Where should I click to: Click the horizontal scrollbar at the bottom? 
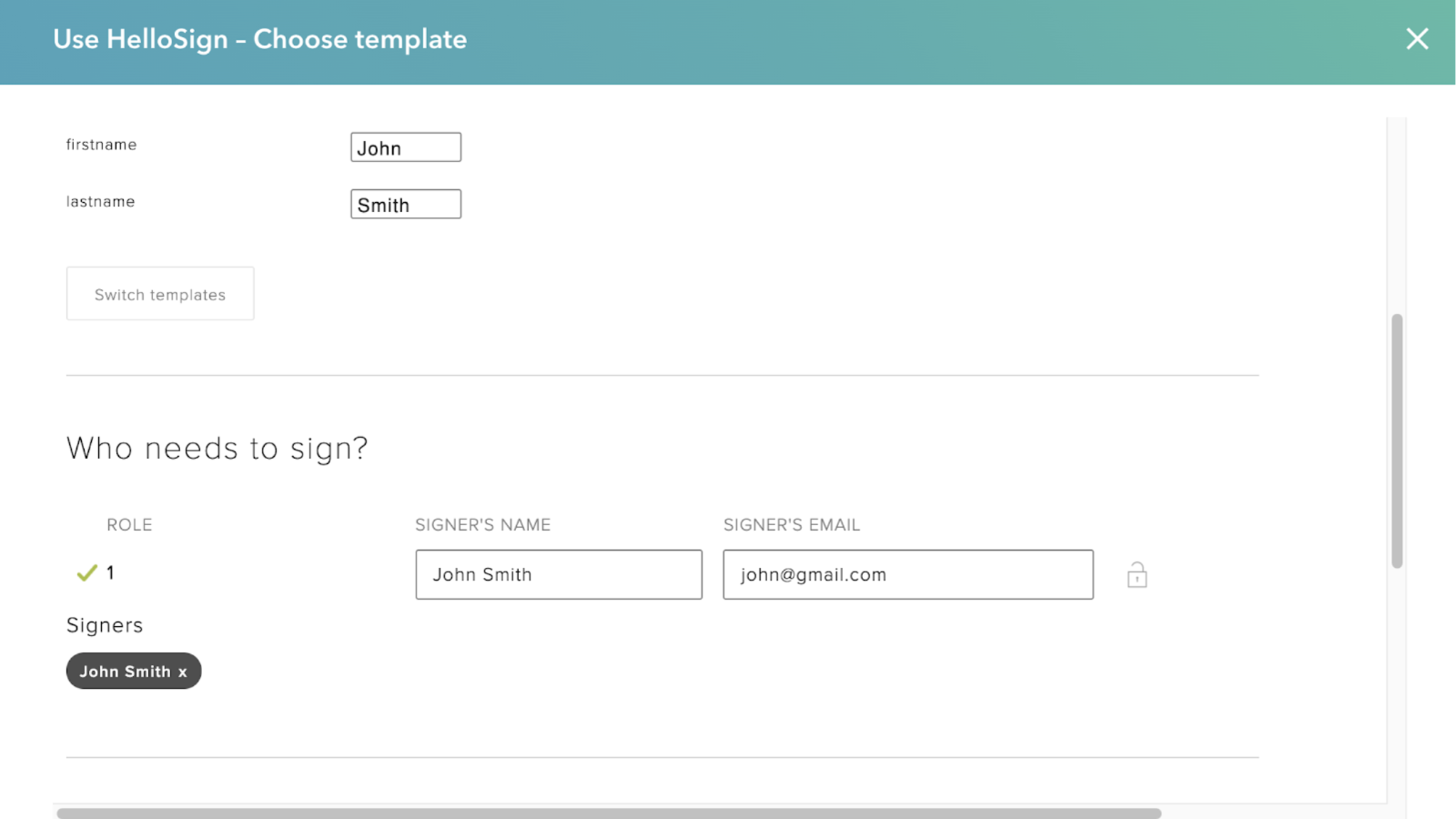(609, 813)
